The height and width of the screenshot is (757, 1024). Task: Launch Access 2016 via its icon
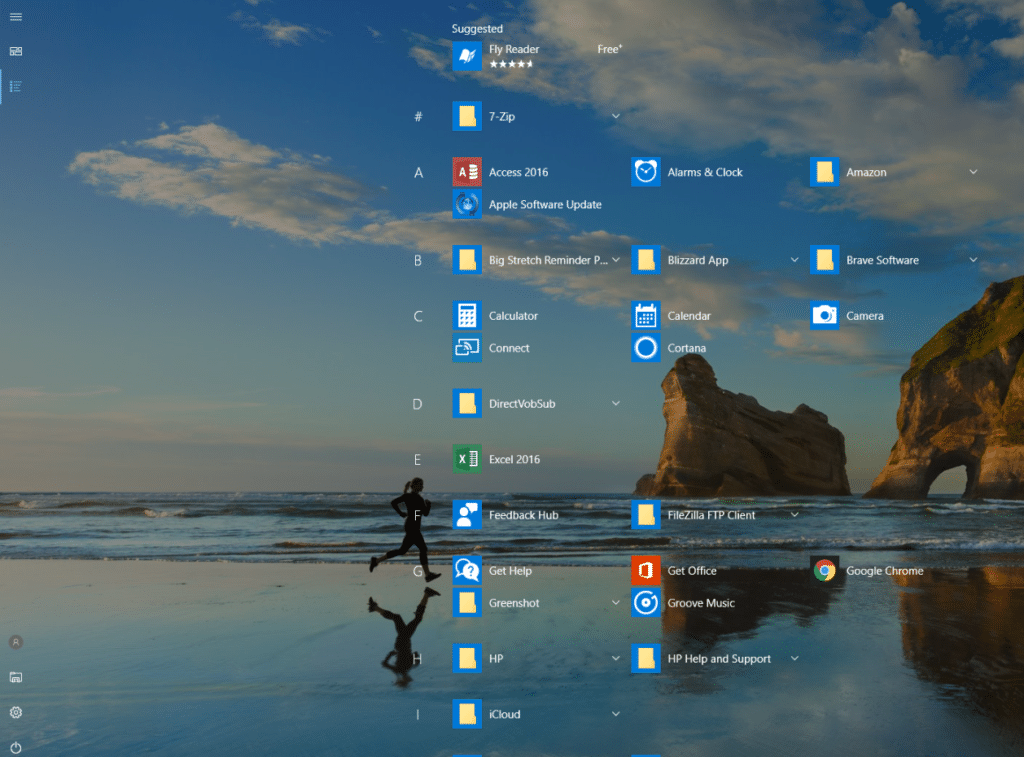[467, 172]
